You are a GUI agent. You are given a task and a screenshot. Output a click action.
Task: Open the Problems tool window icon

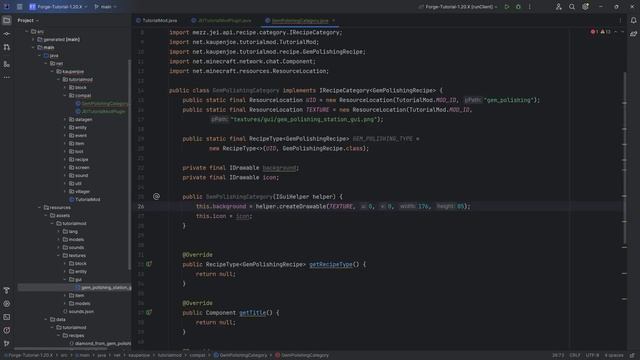(x=7, y=330)
